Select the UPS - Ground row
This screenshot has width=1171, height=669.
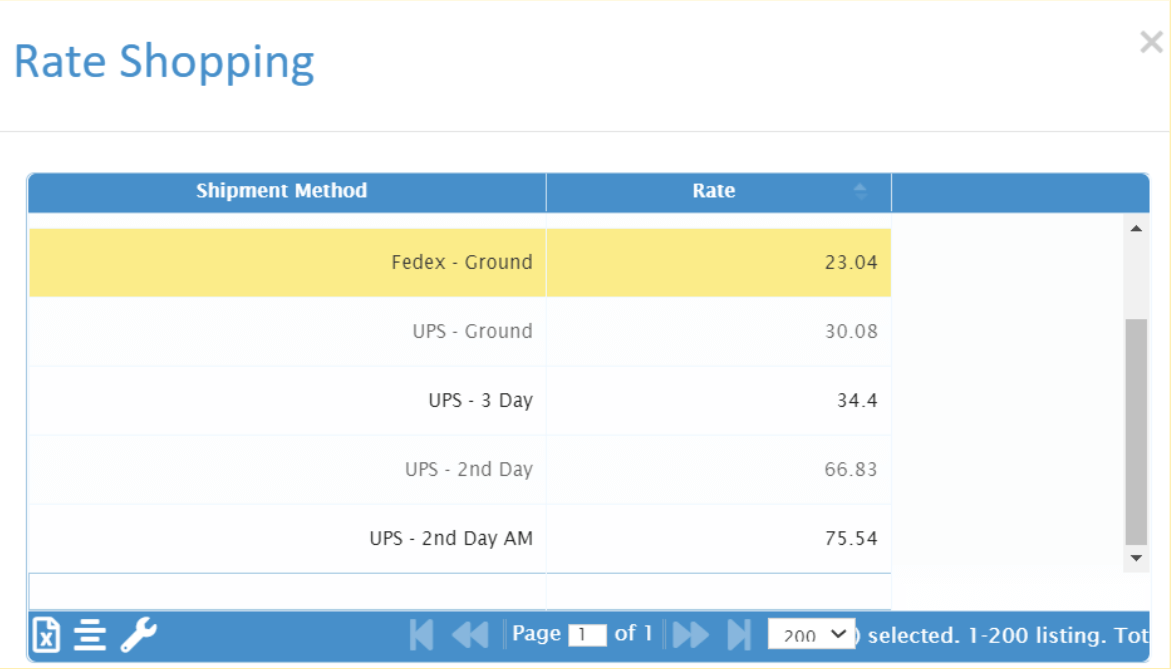pyautogui.click(x=460, y=332)
